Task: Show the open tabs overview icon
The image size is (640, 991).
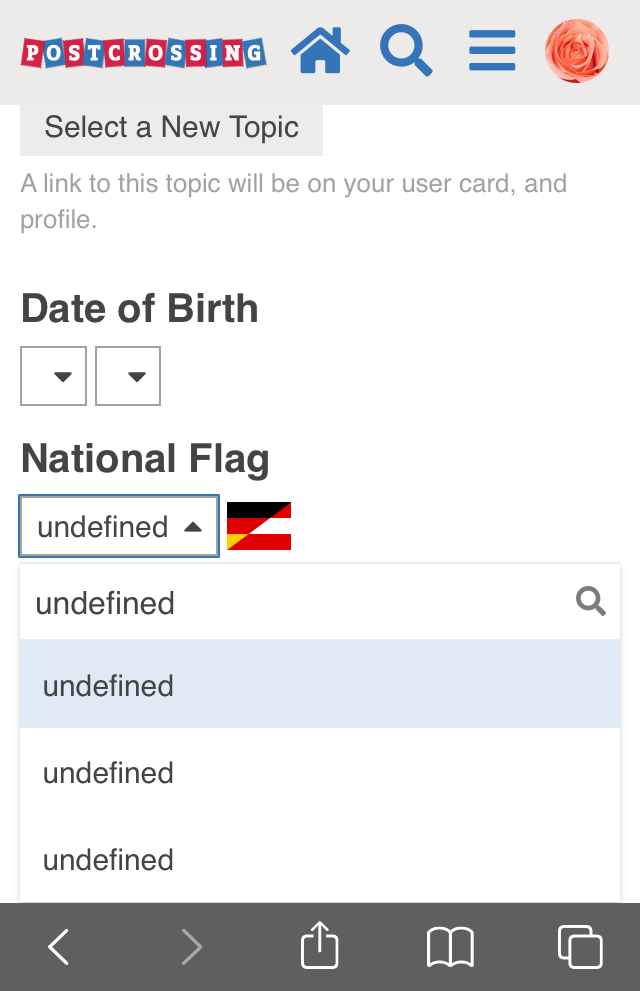Action: point(580,947)
